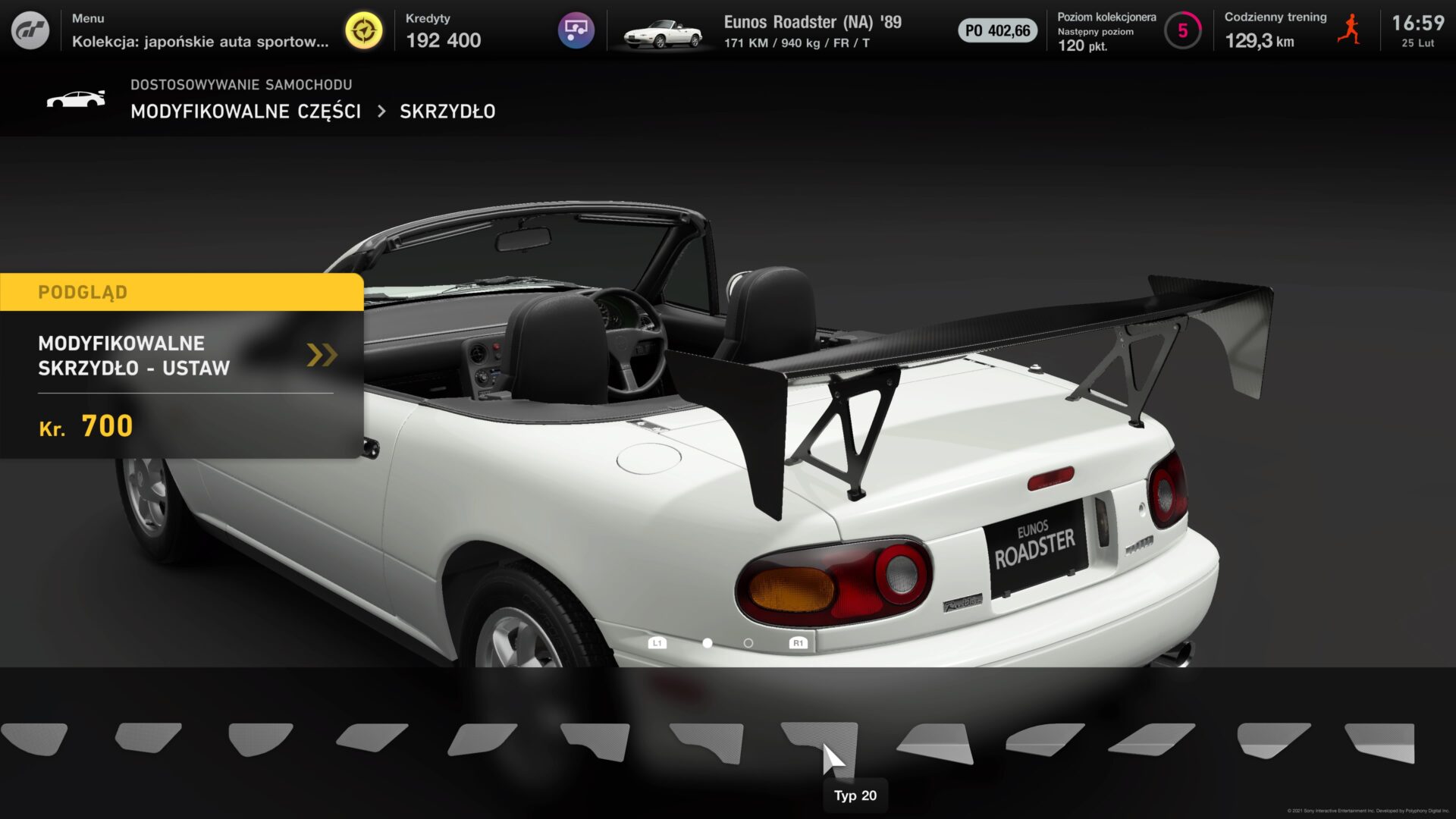Click the Skrzydło breadcrumb item
1456x819 pixels.
pos(447,111)
